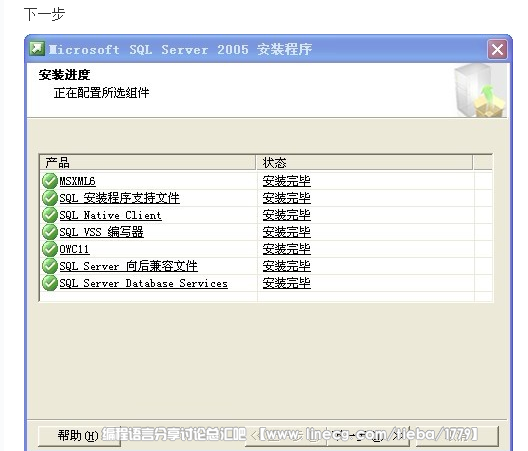Click the status check icon for OWC11
Screen dimensions: 528x451
coord(50,249)
